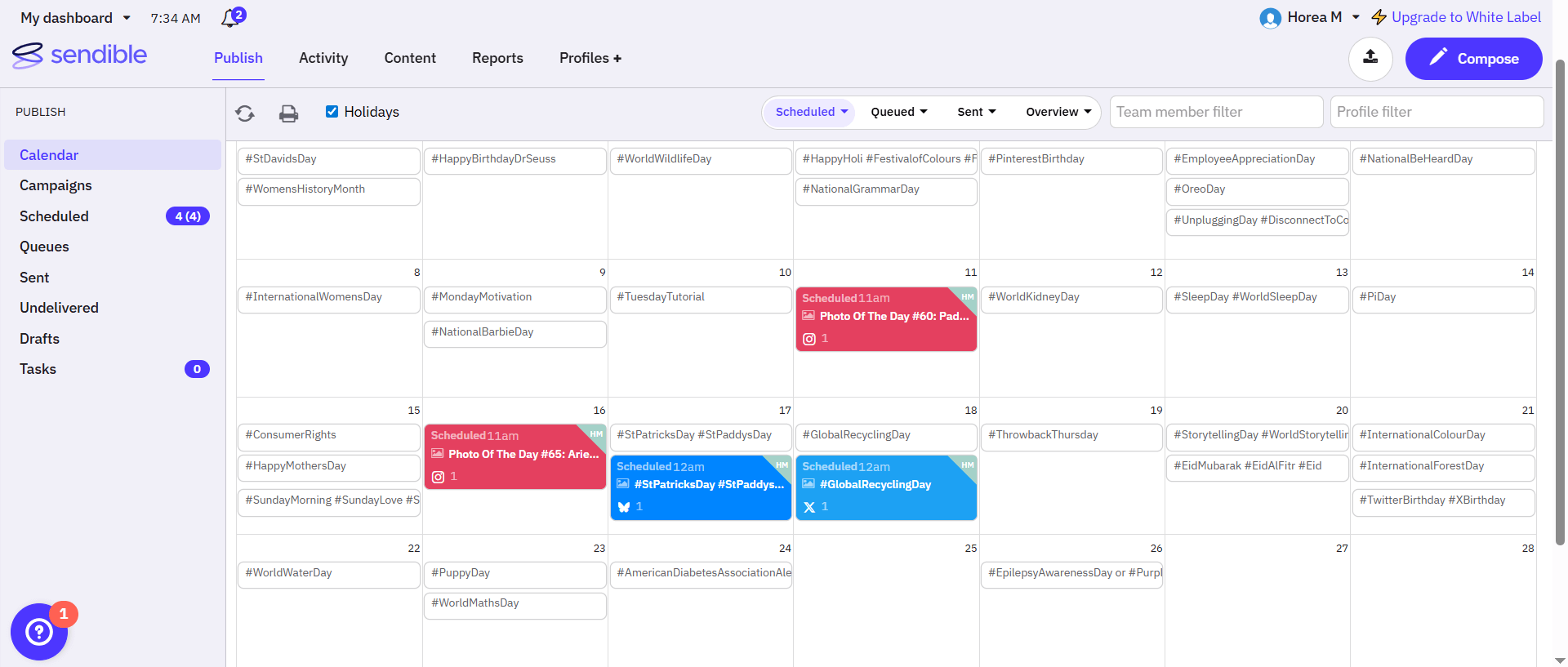The image size is (1568, 667).
Task: Click the #WorldMathsDay holiday entry
Action: (x=515, y=604)
